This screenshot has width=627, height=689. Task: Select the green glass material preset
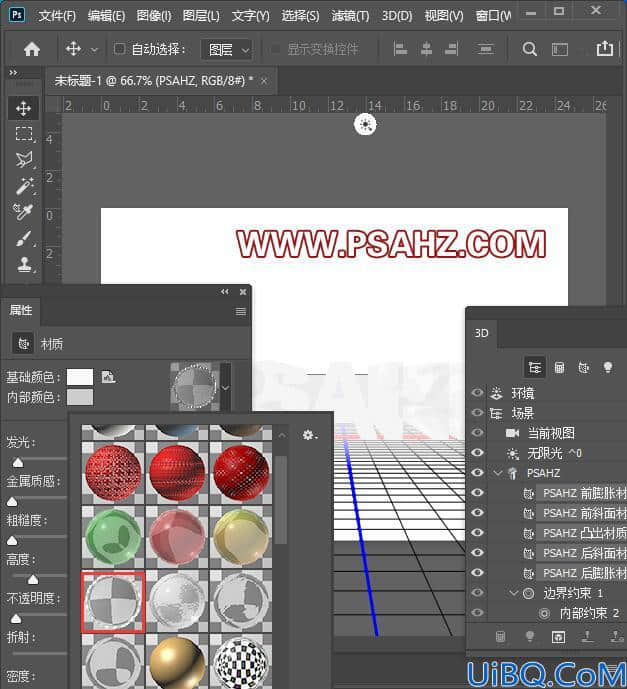(113, 537)
